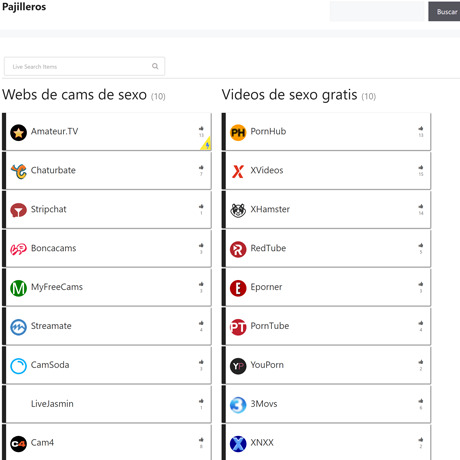Screen dimensions: 460x460
Task: Open the PornHub link
Action: [x=268, y=131]
